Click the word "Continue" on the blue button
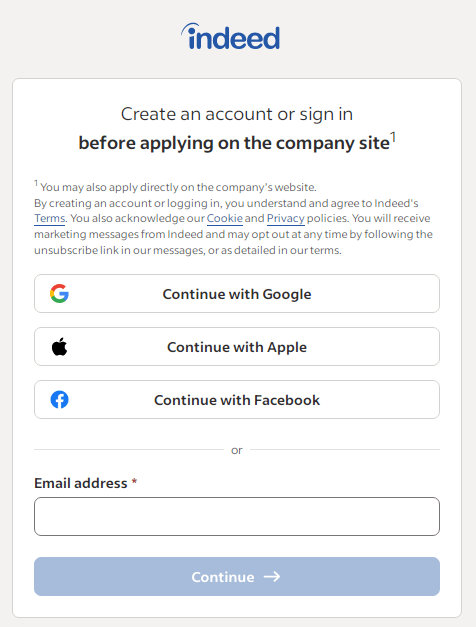 223,577
